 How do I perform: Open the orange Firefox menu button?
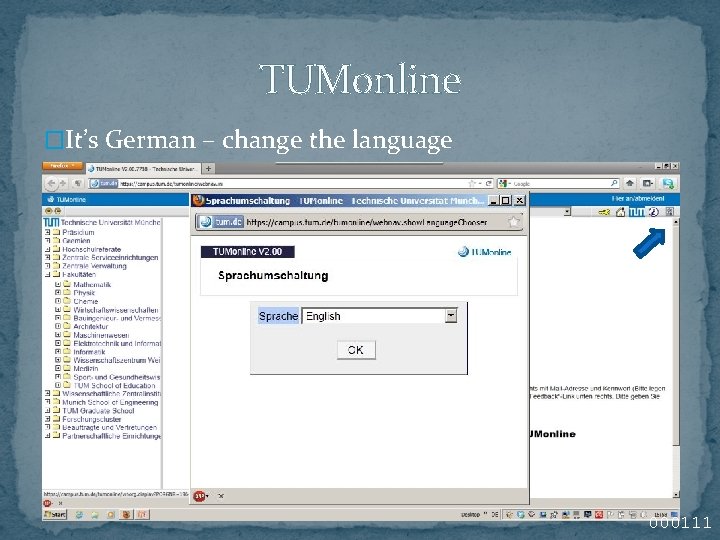pos(62,166)
